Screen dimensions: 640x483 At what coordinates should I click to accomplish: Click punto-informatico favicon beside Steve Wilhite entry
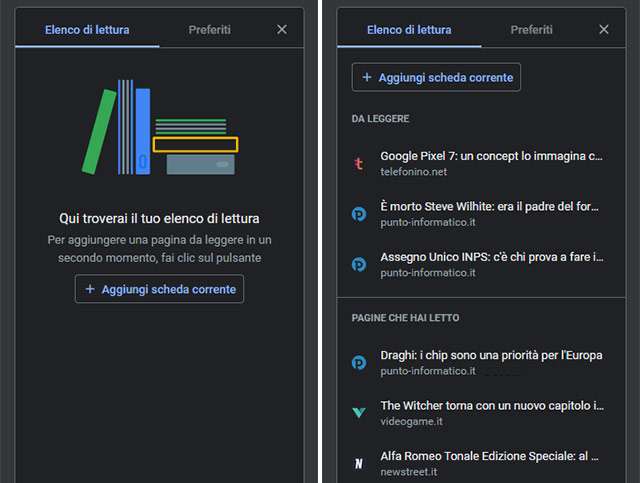pos(359,214)
